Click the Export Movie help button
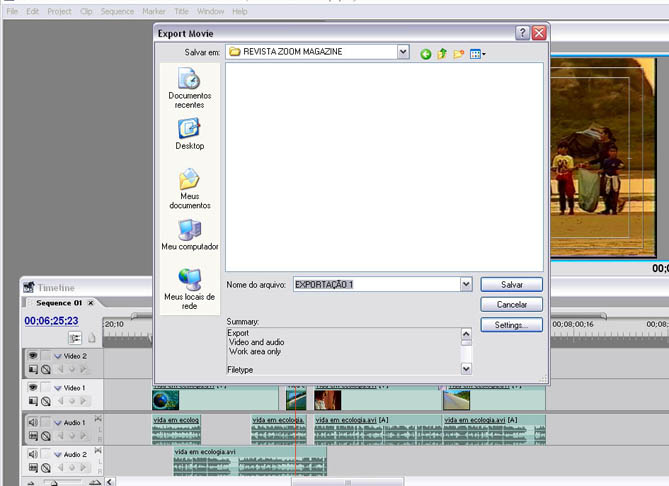The image size is (669, 486). coord(522,32)
